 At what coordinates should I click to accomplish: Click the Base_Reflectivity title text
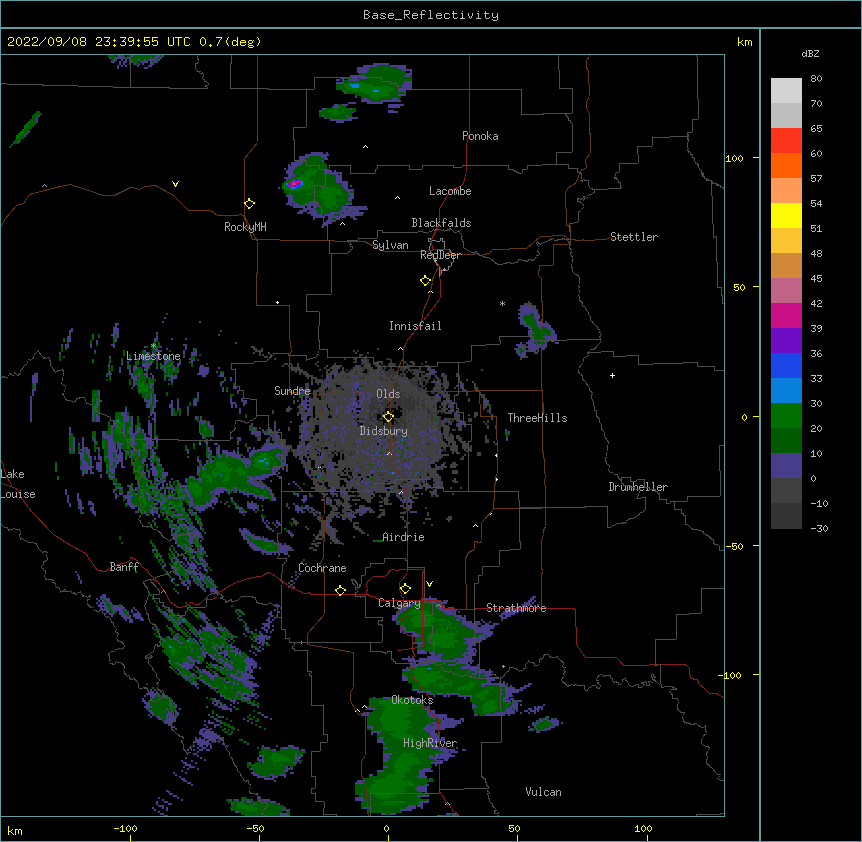431,15
